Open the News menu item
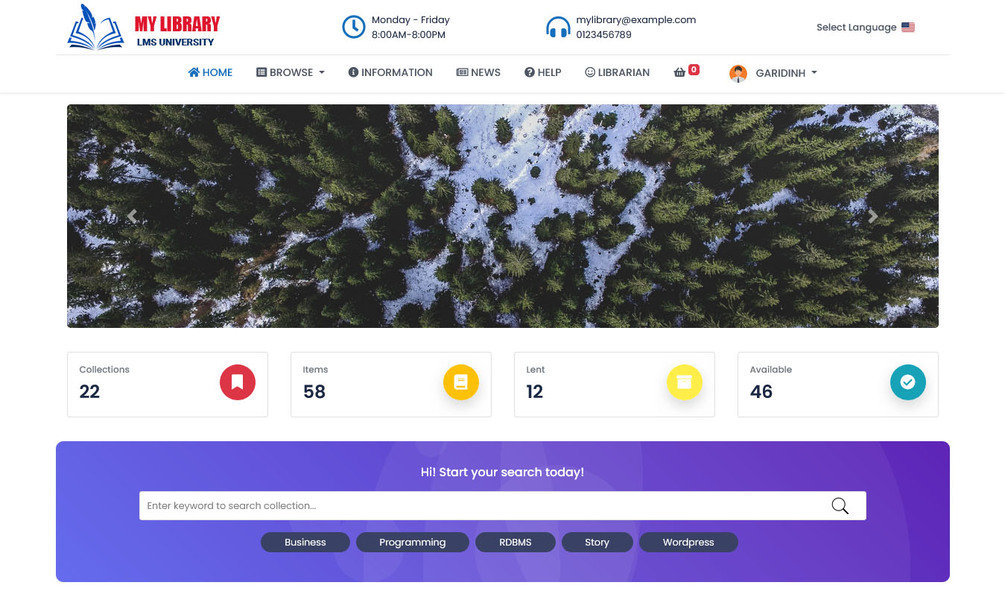This screenshot has height=594, width=1005. (x=478, y=72)
